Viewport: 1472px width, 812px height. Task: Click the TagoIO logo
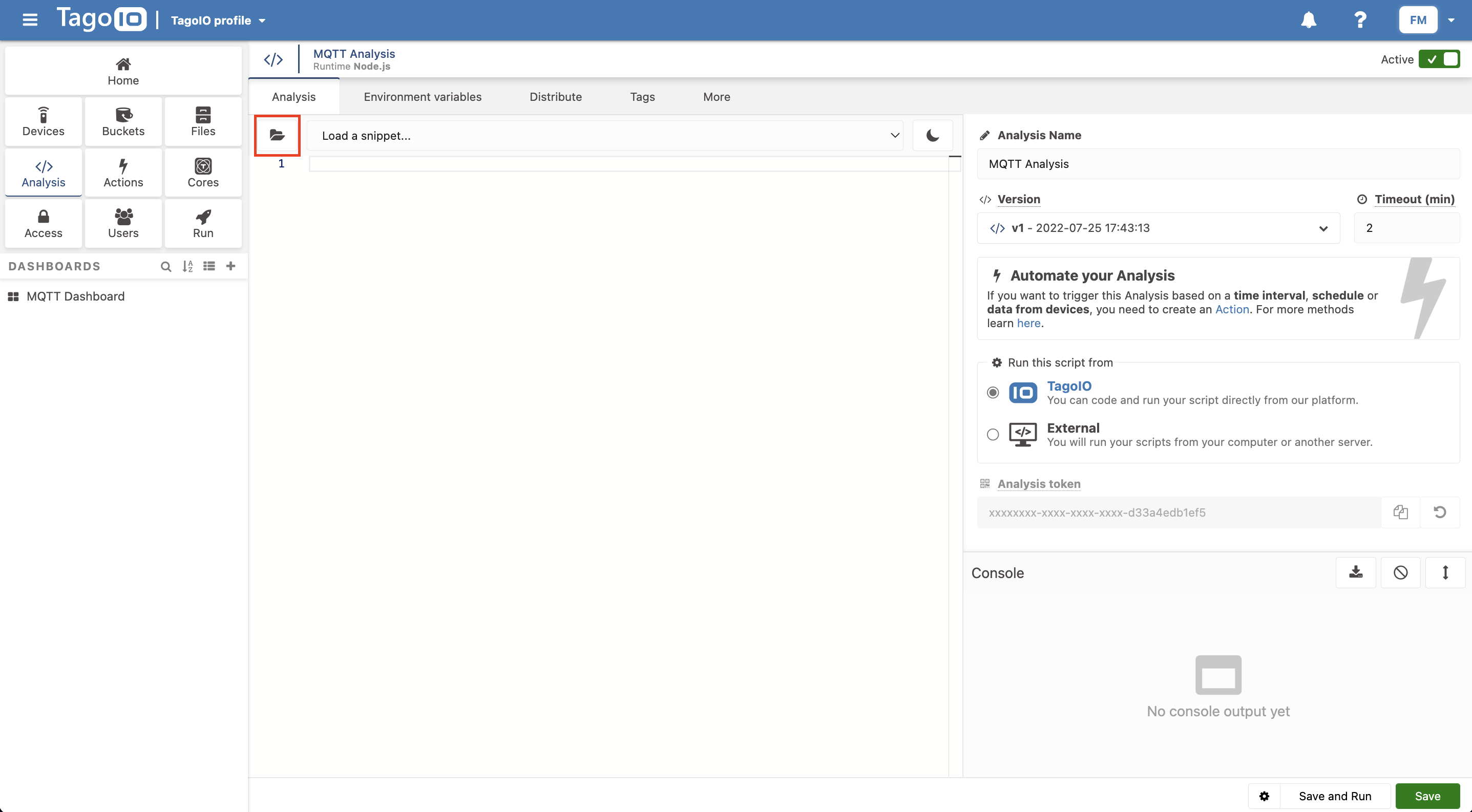tap(102, 19)
